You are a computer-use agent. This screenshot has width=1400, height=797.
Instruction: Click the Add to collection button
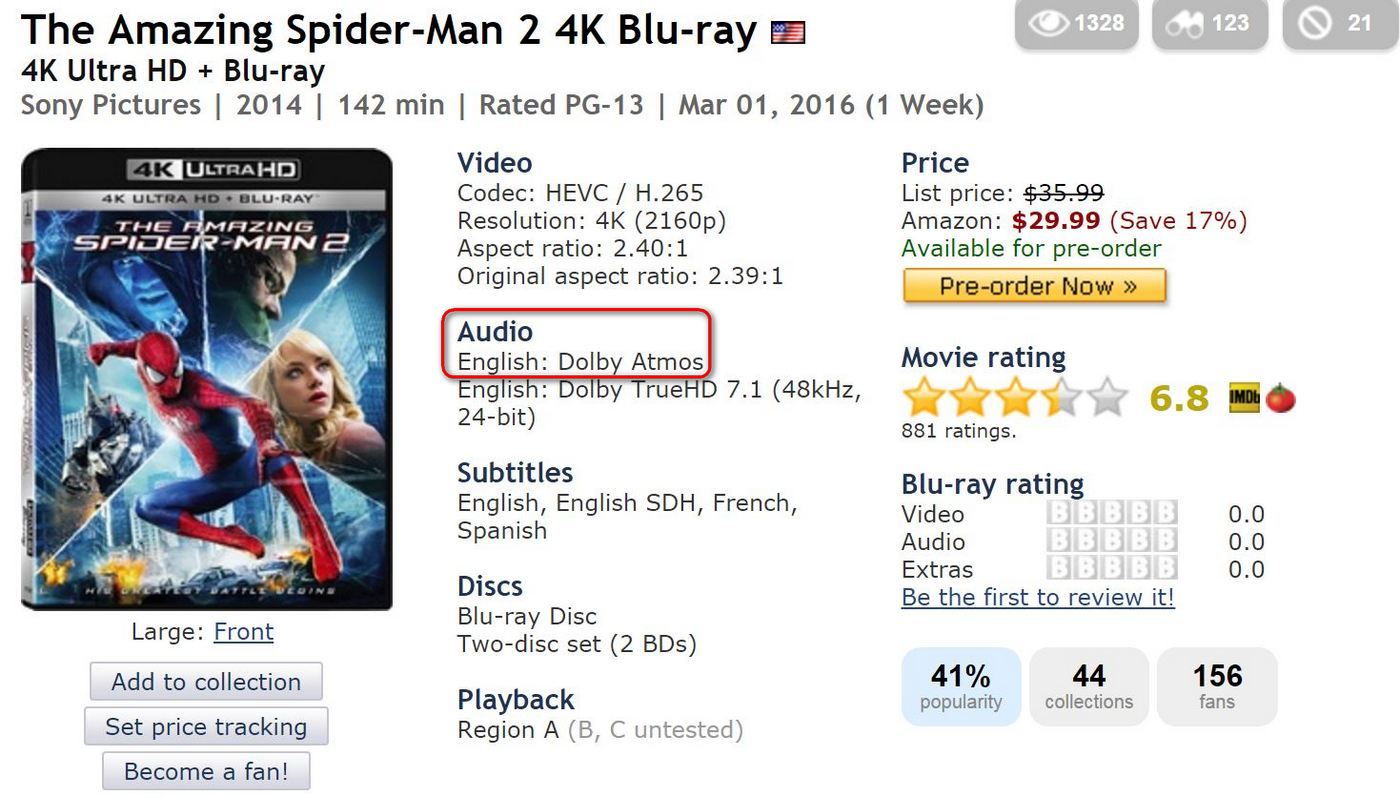pos(206,682)
